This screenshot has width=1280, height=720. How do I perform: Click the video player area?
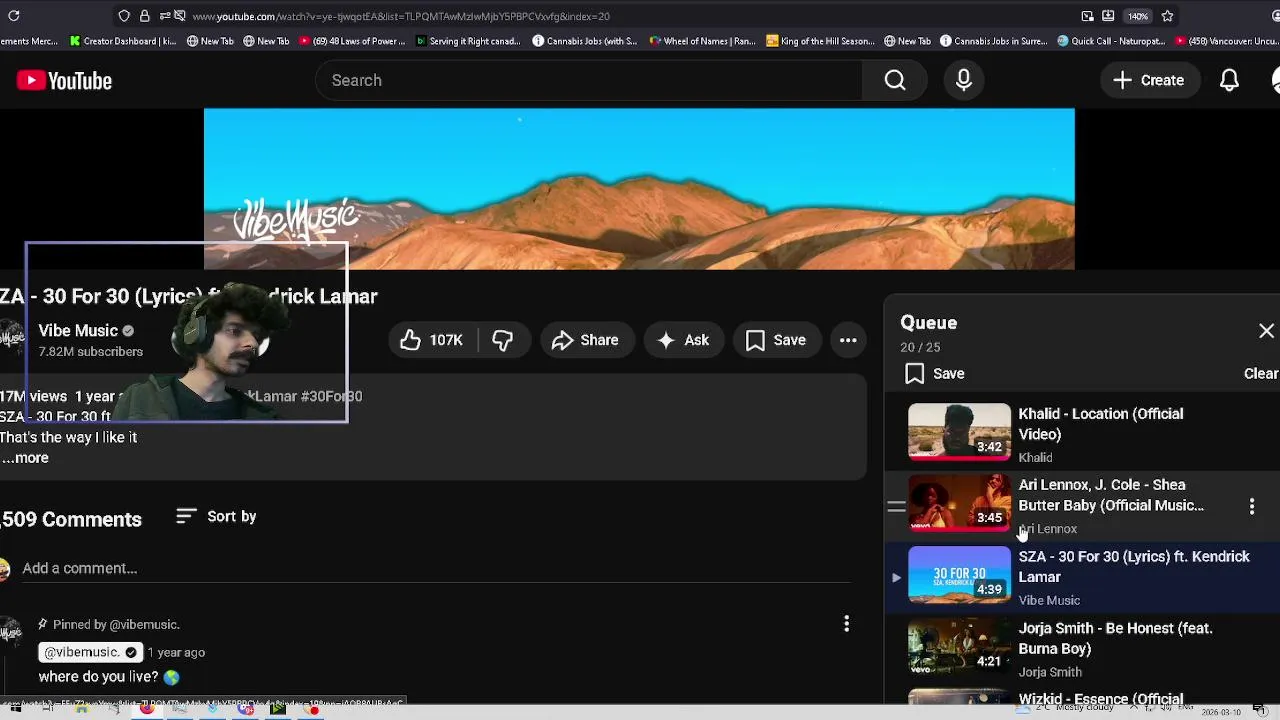click(639, 189)
